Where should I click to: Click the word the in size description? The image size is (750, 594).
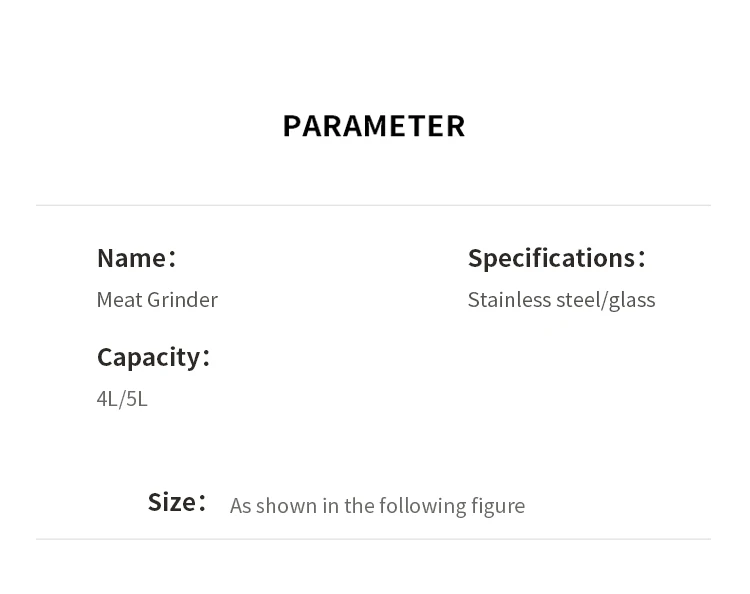click(359, 506)
